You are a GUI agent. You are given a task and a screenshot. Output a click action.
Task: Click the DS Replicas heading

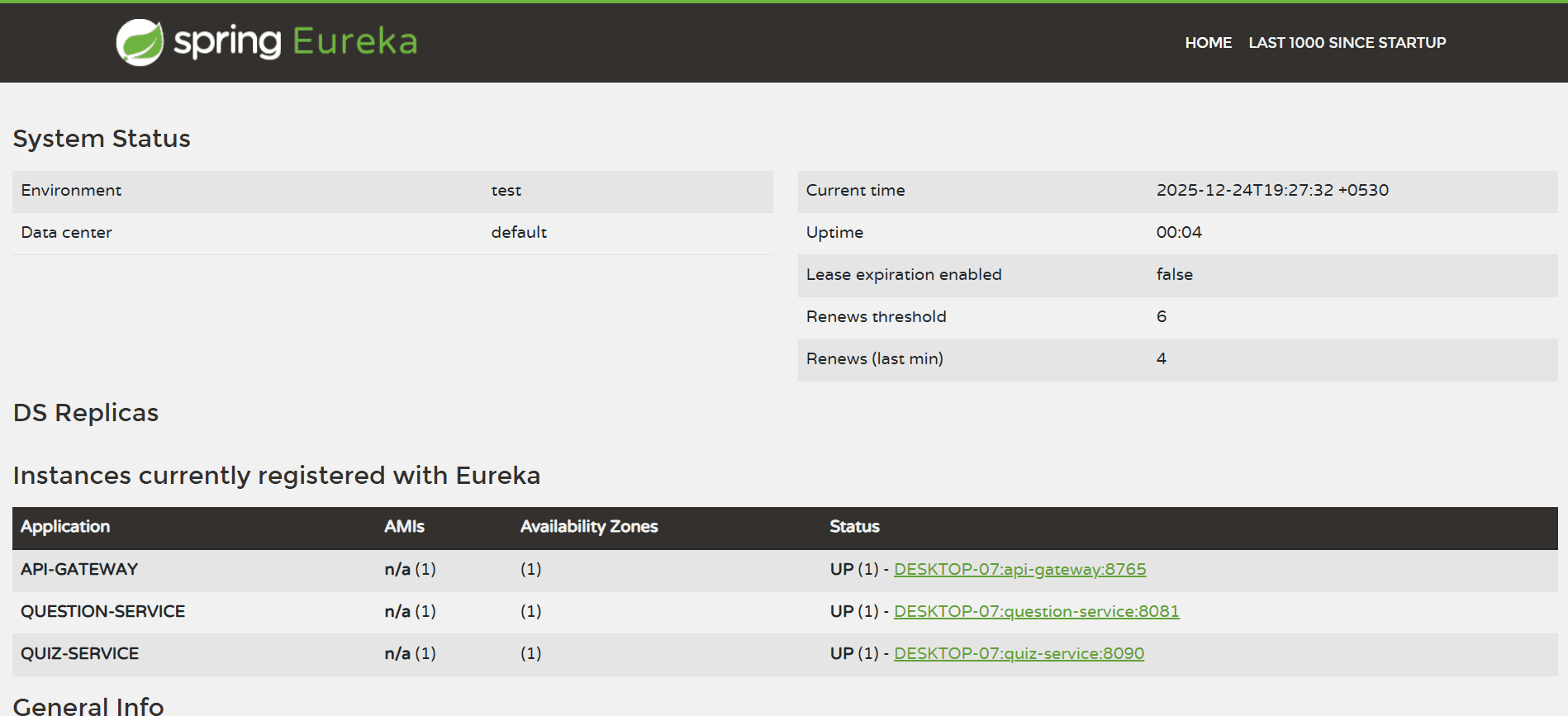(86, 413)
